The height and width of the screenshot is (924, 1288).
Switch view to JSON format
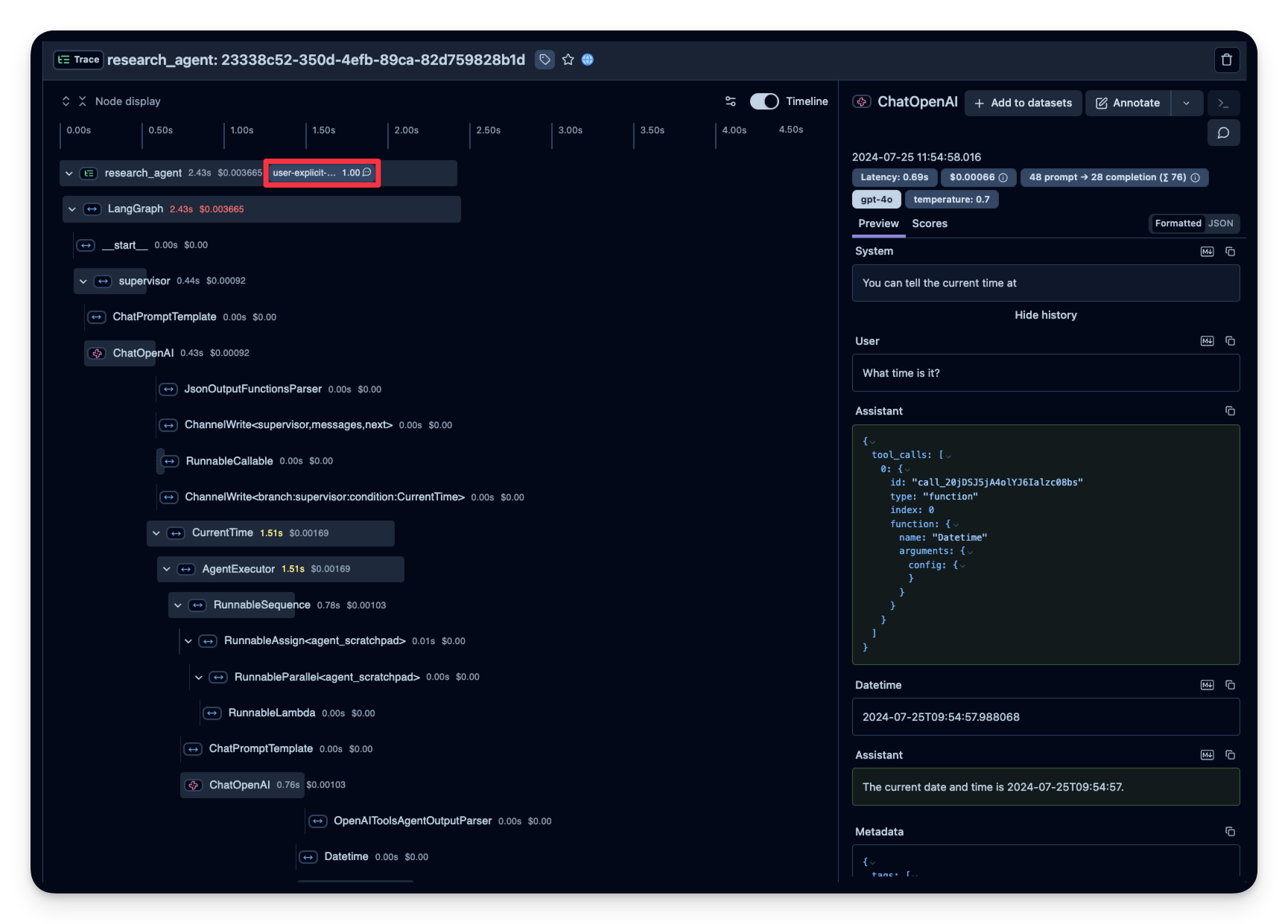point(1220,223)
